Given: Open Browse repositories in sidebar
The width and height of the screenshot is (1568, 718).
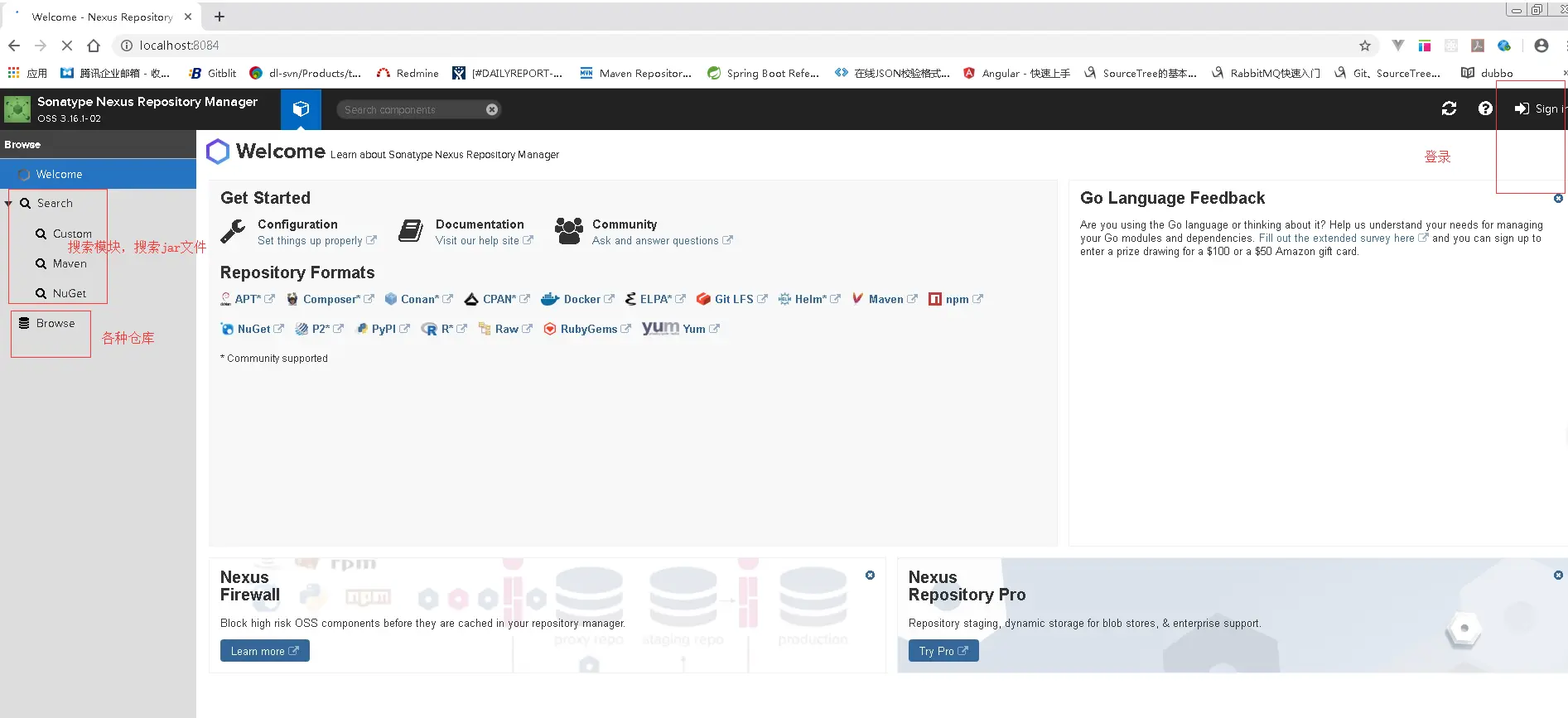Looking at the screenshot, I should pyautogui.click(x=55, y=323).
